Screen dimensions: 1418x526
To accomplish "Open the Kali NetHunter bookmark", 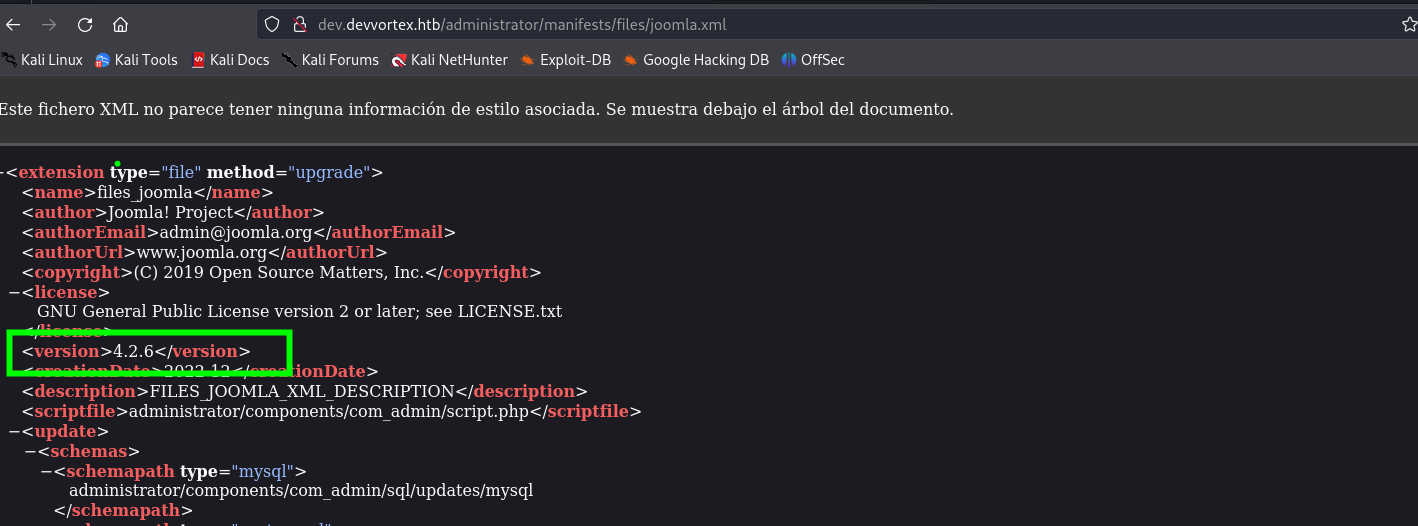I will [x=450, y=60].
